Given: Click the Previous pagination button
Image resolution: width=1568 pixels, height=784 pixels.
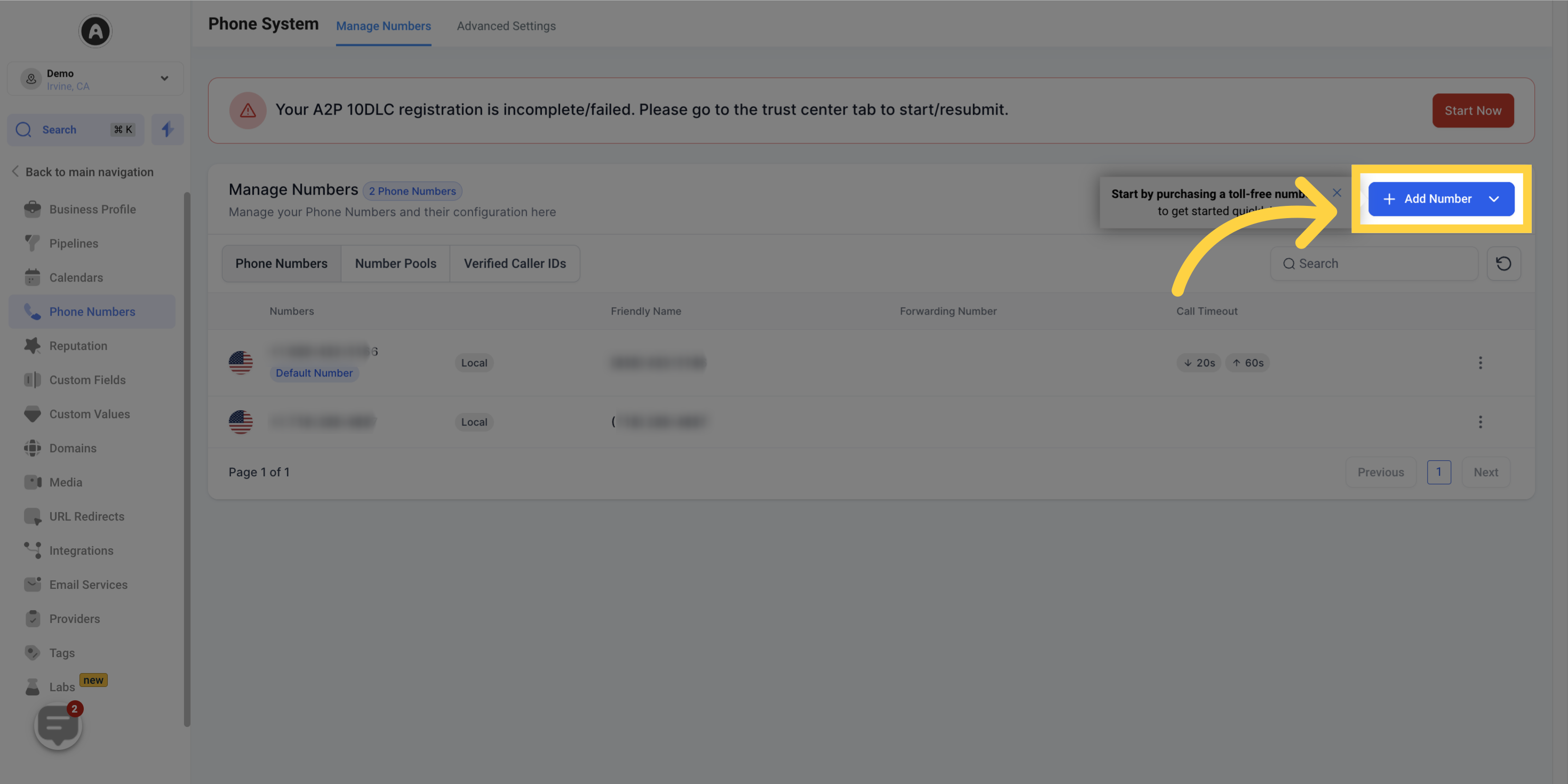Looking at the screenshot, I should 1381,473.
